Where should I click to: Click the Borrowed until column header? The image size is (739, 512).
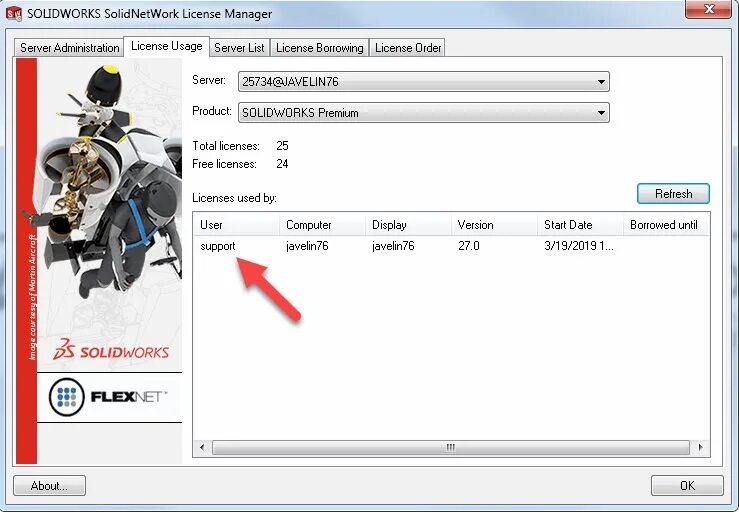click(x=666, y=225)
